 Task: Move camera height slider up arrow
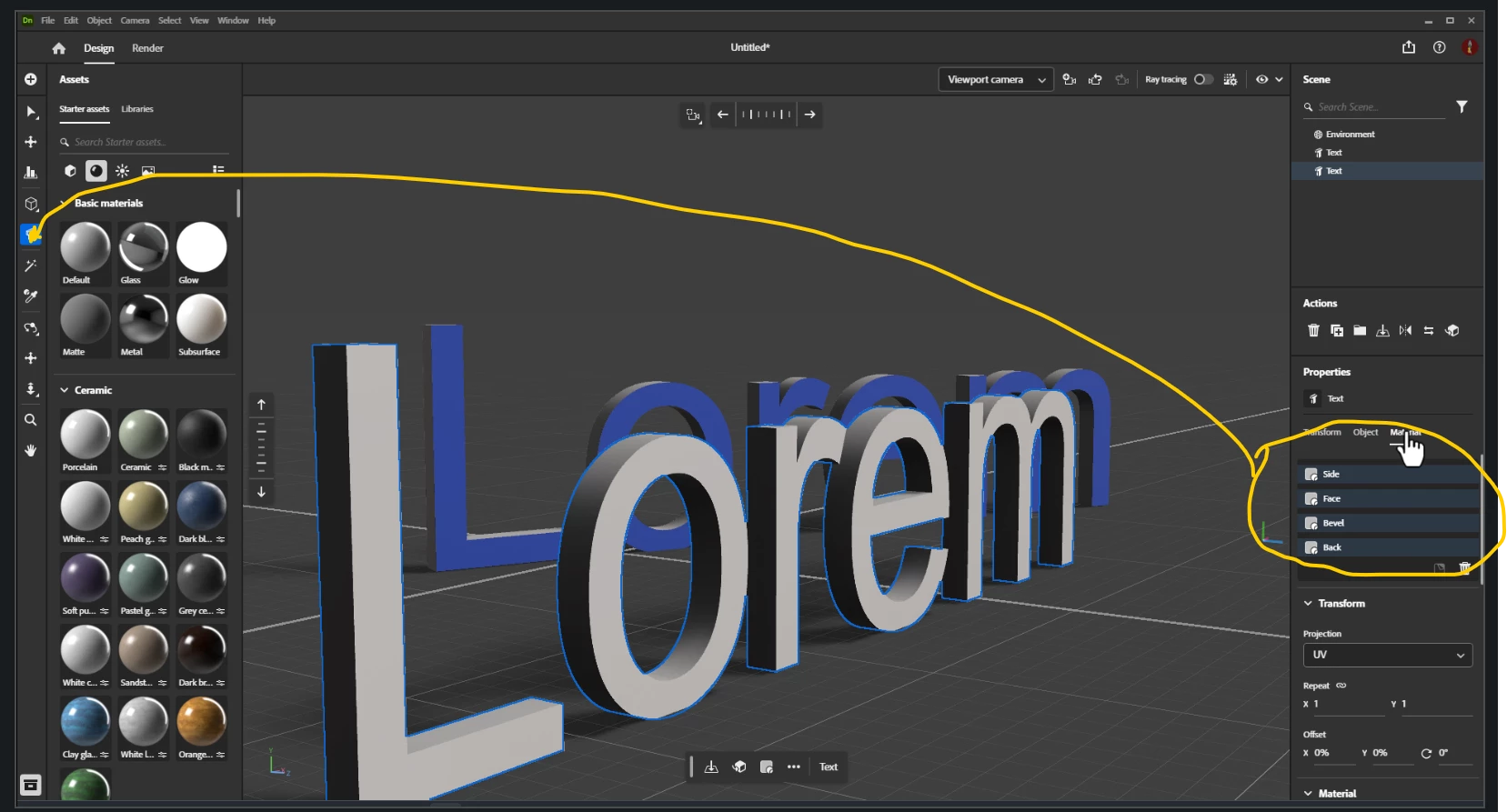tap(262, 405)
